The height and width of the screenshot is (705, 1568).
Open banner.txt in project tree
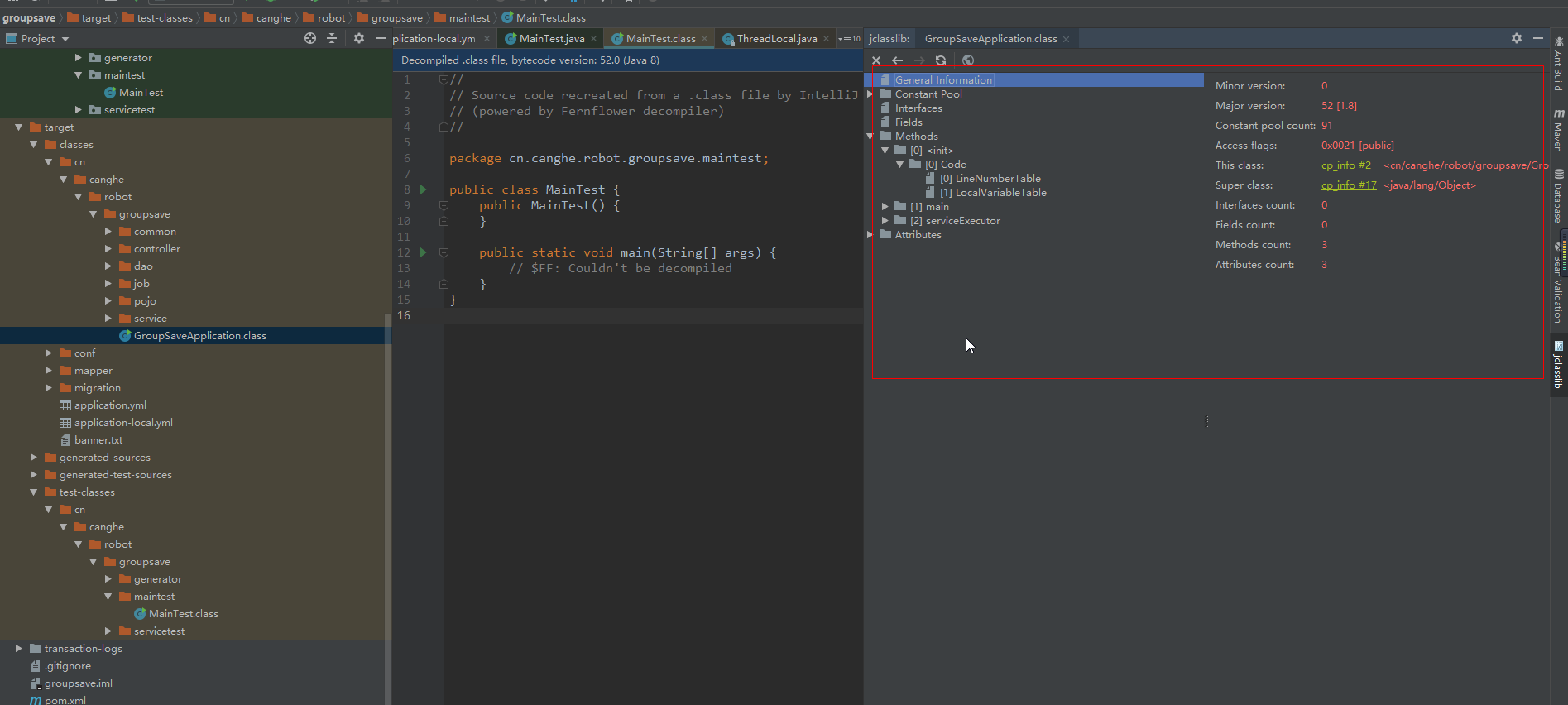[x=98, y=440]
